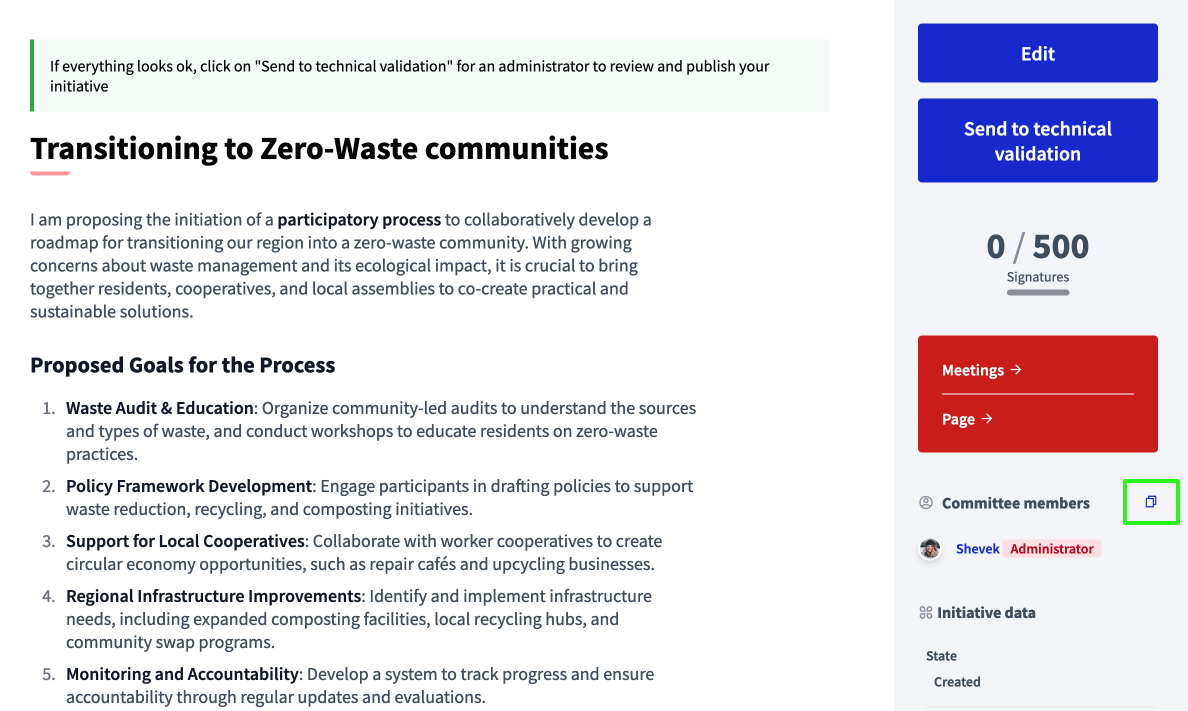The height and width of the screenshot is (711, 1188).
Task: Open Shevek's profile link
Action: [977, 549]
